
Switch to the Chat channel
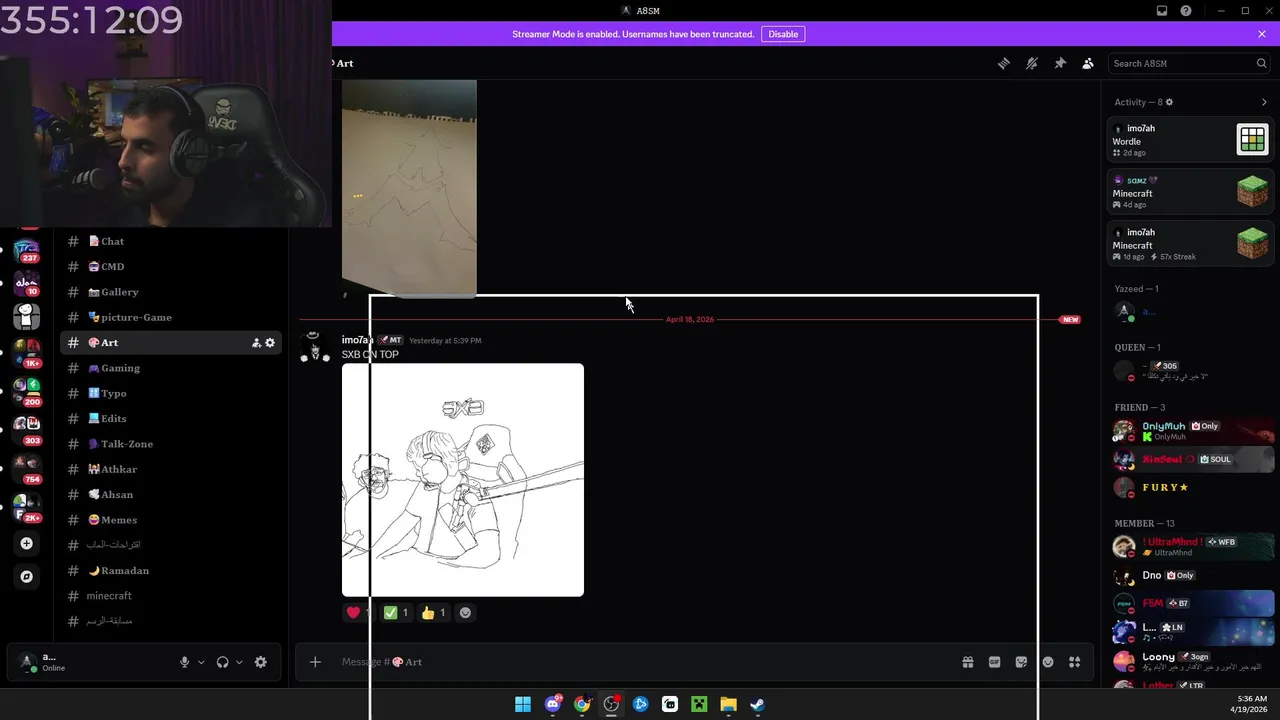click(x=170, y=241)
